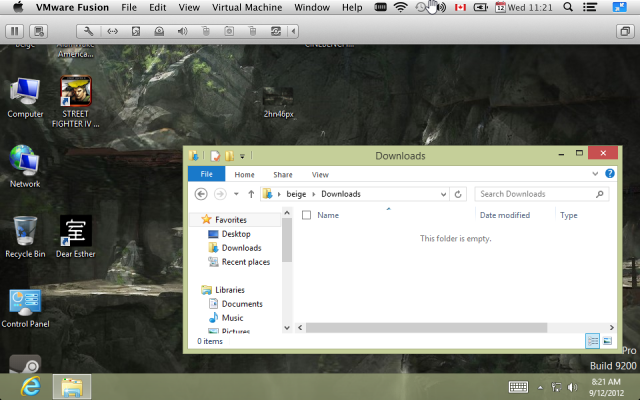Image resolution: width=640 pixels, height=400 pixels.
Task: Open the recent locations dropdown arrow
Action: tap(236, 194)
